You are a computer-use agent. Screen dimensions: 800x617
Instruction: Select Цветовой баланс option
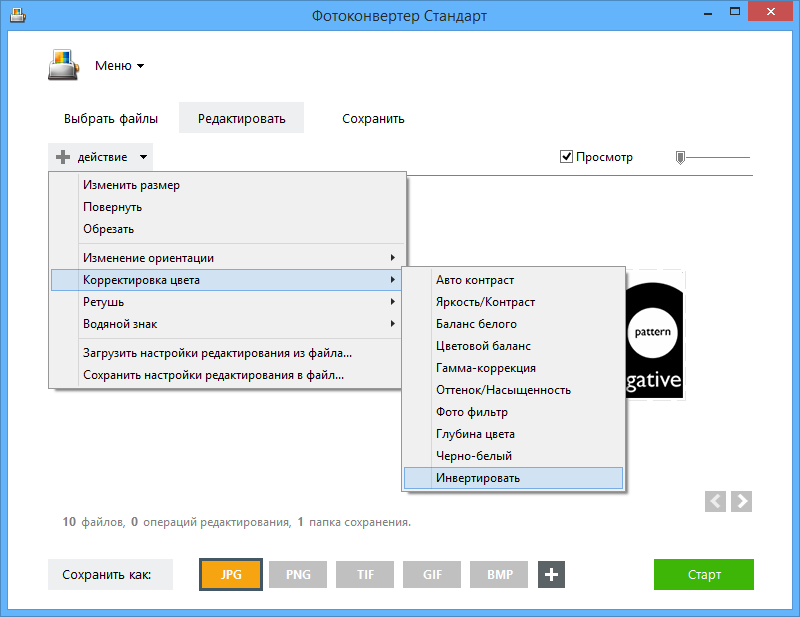(x=513, y=346)
